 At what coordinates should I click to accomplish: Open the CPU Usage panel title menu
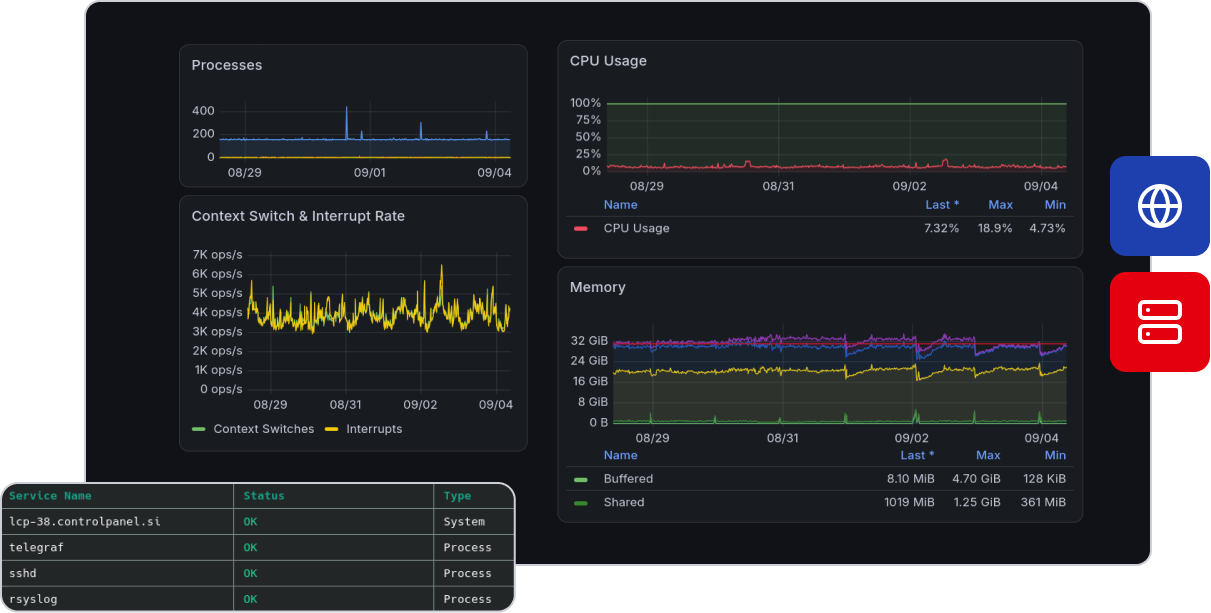[608, 61]
